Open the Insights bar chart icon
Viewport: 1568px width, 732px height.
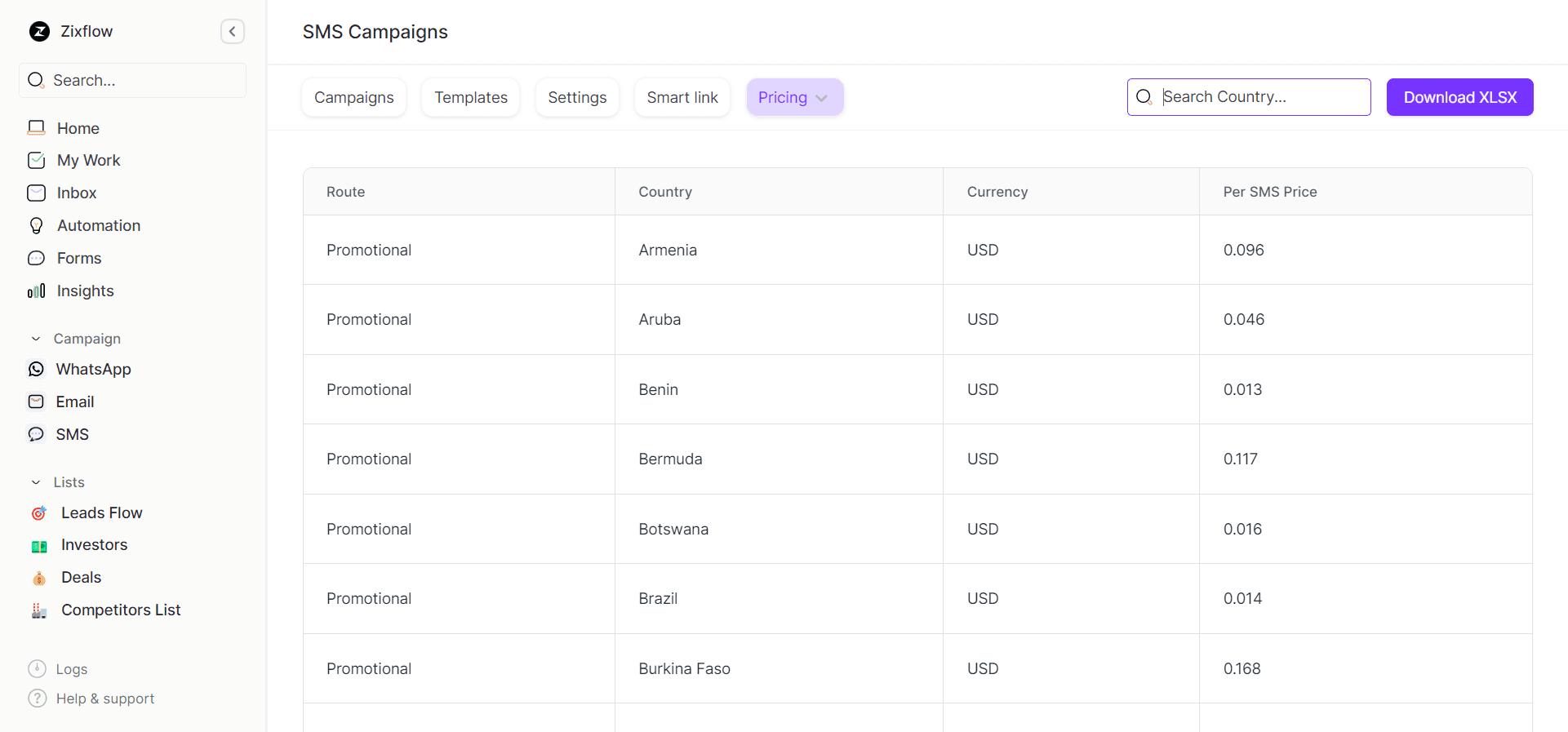[x=37, y=291]
